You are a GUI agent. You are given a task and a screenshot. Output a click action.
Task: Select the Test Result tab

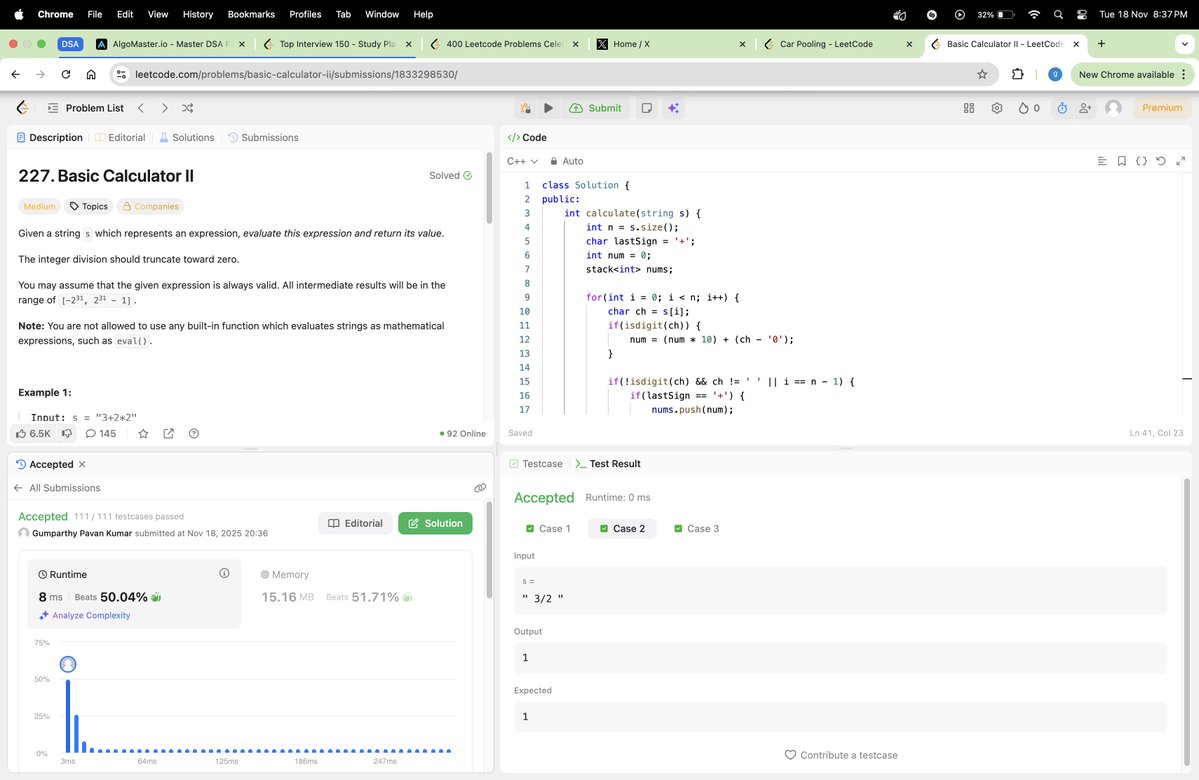click(609, 464)
